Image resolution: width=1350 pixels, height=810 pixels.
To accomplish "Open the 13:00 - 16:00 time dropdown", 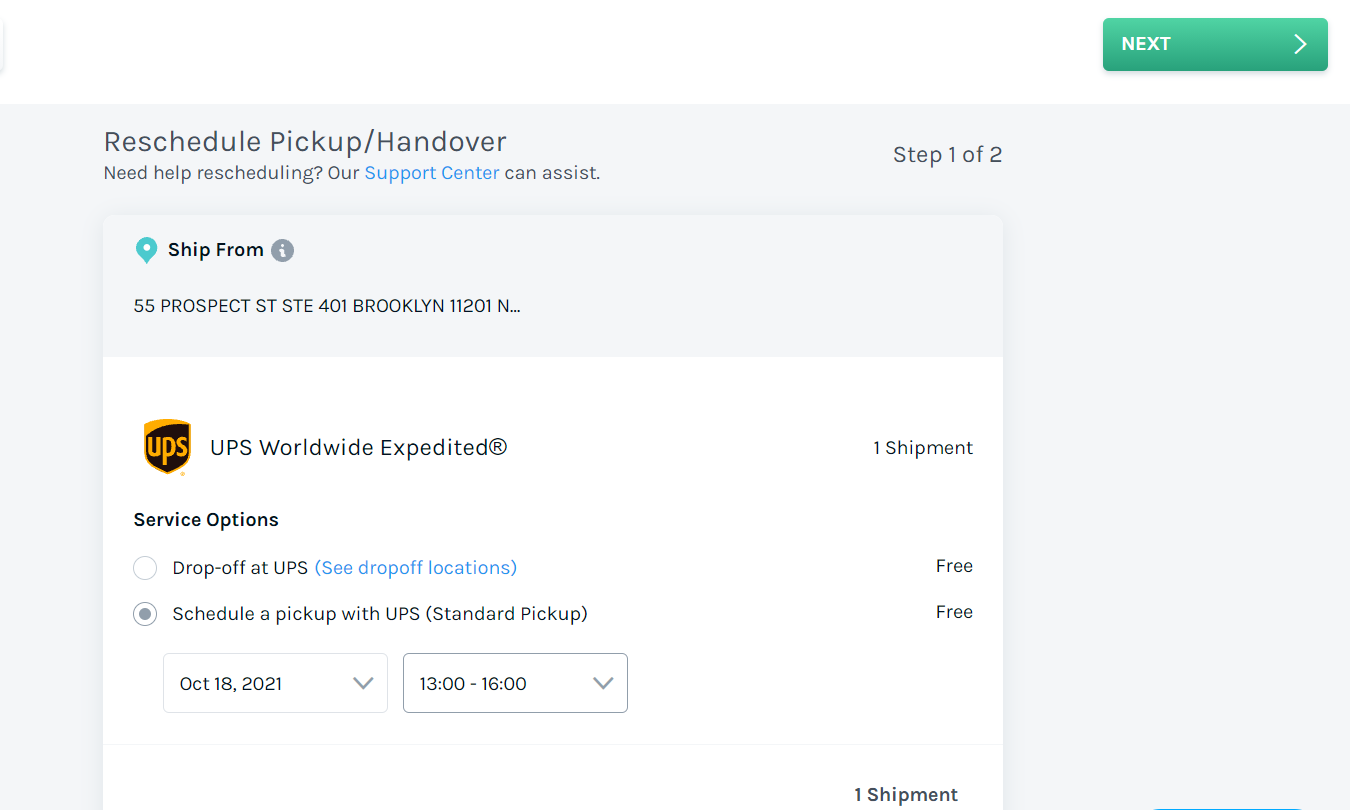I will click(515, 683).
